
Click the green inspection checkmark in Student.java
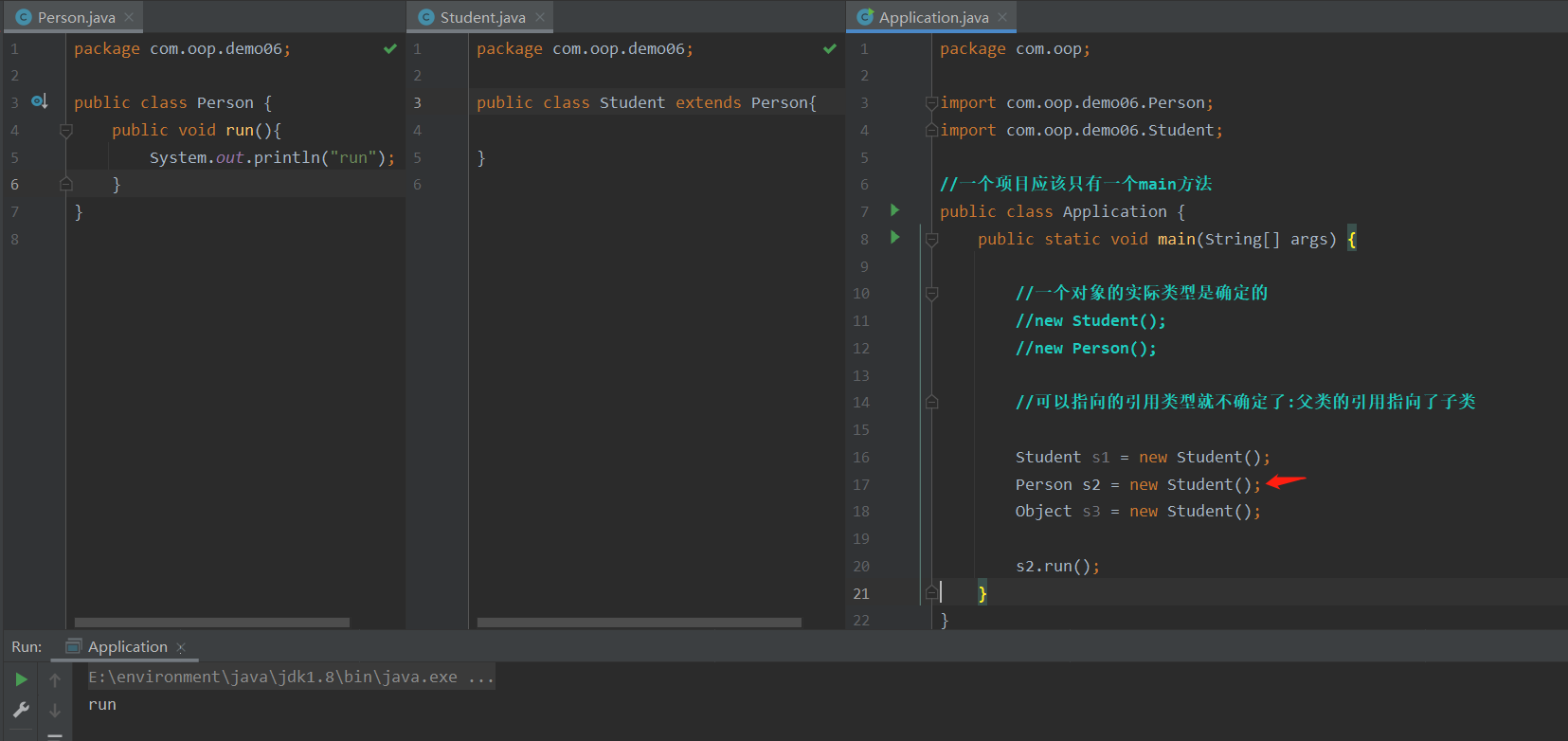(830, 48)
